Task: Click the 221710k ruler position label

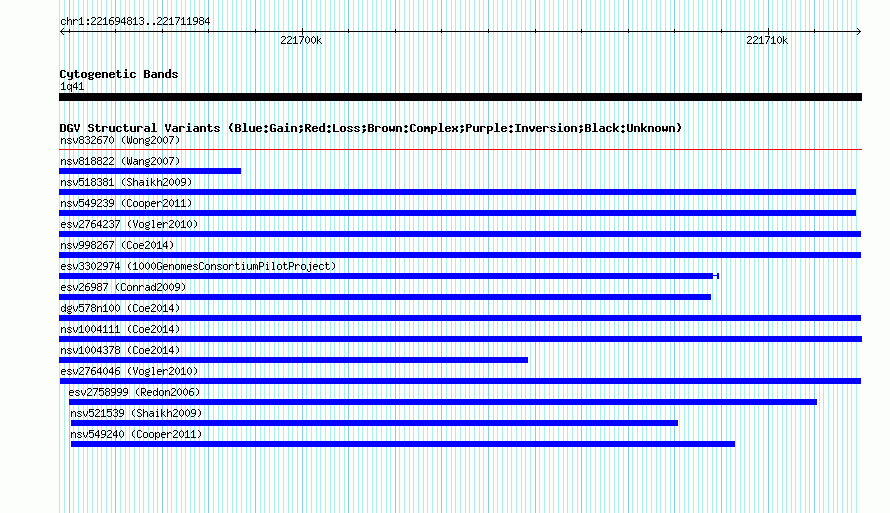Action: 767,40
